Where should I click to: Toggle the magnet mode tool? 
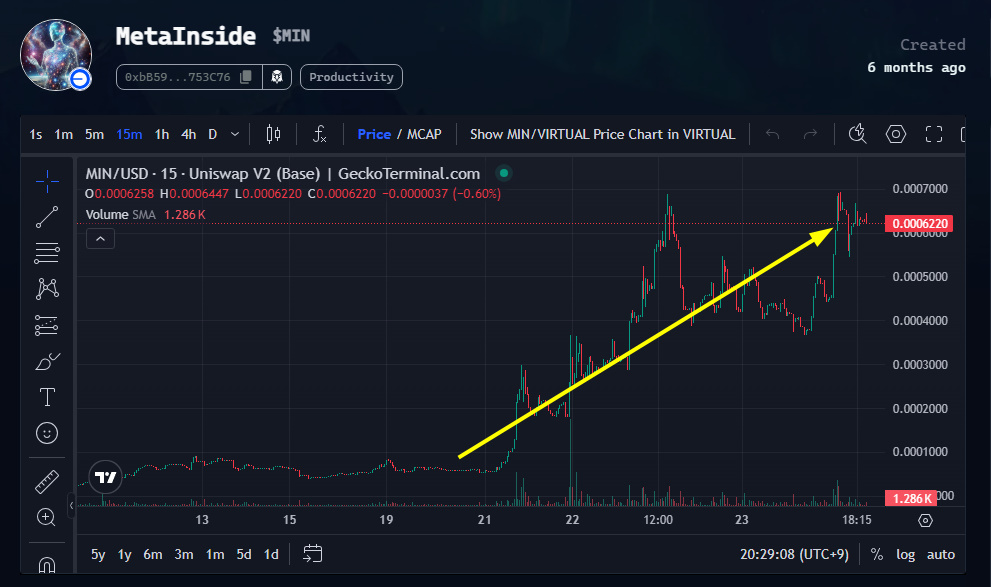tap(47, 564)
